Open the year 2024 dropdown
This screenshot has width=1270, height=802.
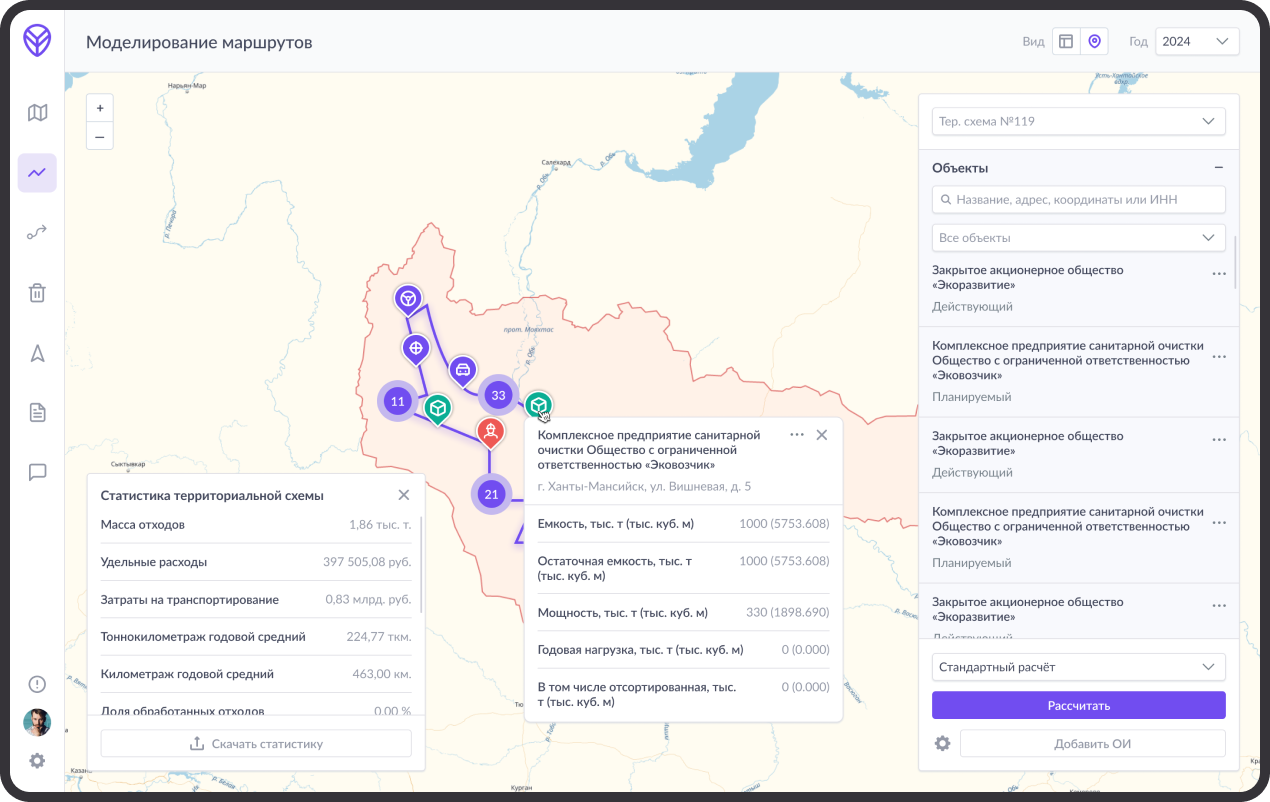1197,41
